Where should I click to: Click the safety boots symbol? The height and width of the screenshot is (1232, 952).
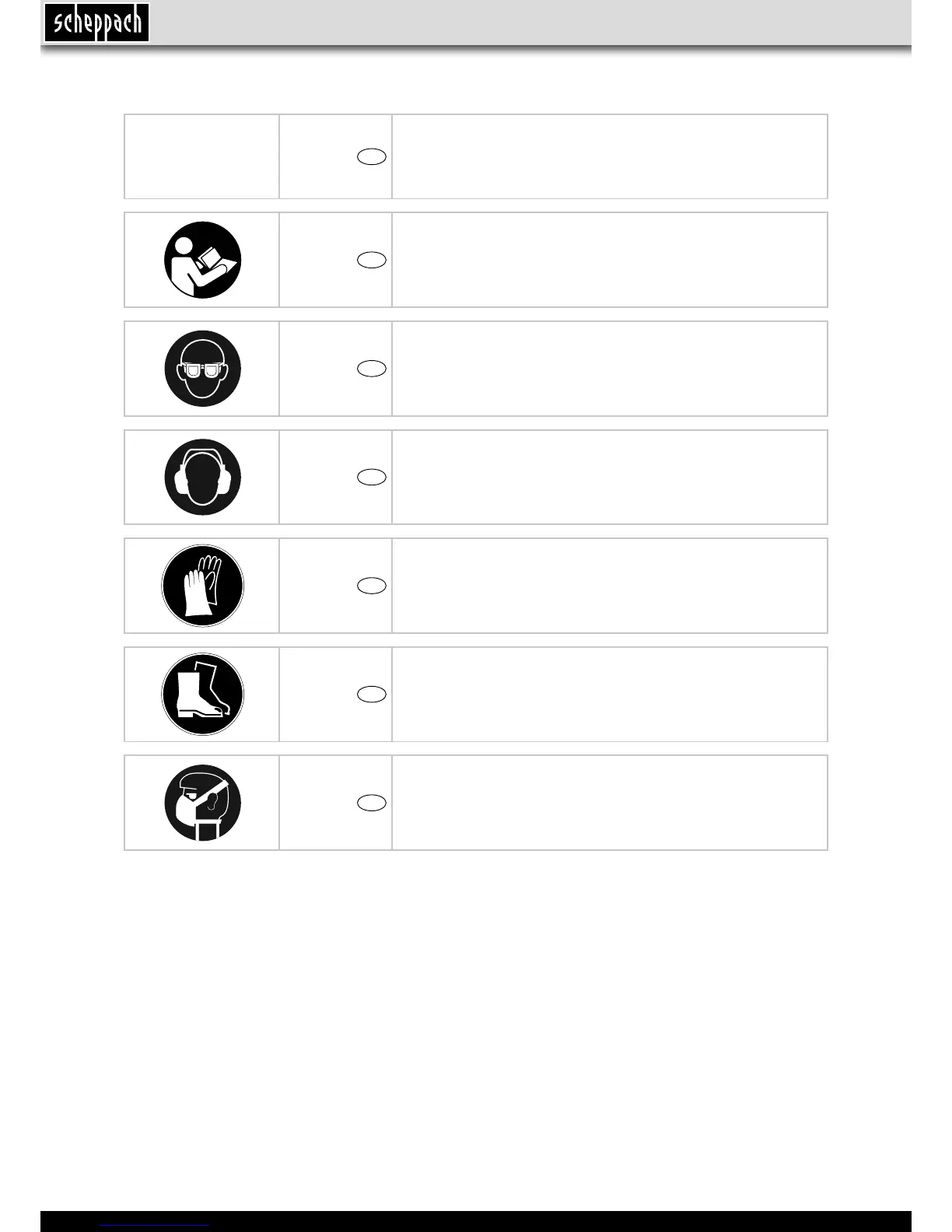coord(202,694)
